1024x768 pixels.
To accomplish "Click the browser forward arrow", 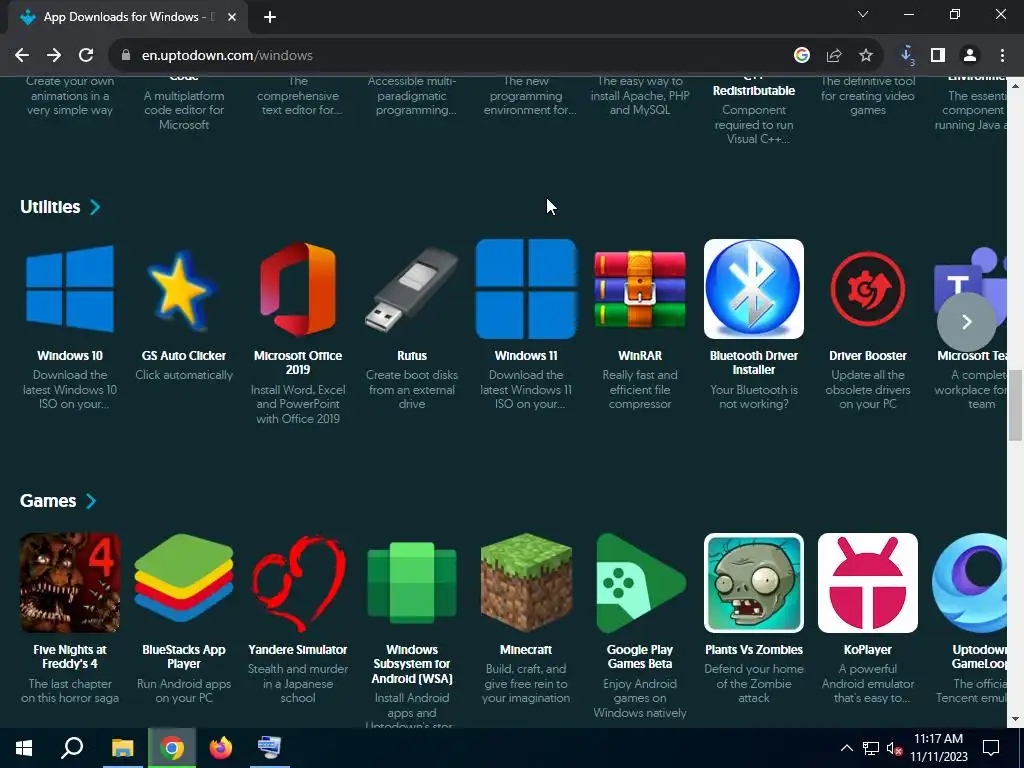I will click(54, 56).
